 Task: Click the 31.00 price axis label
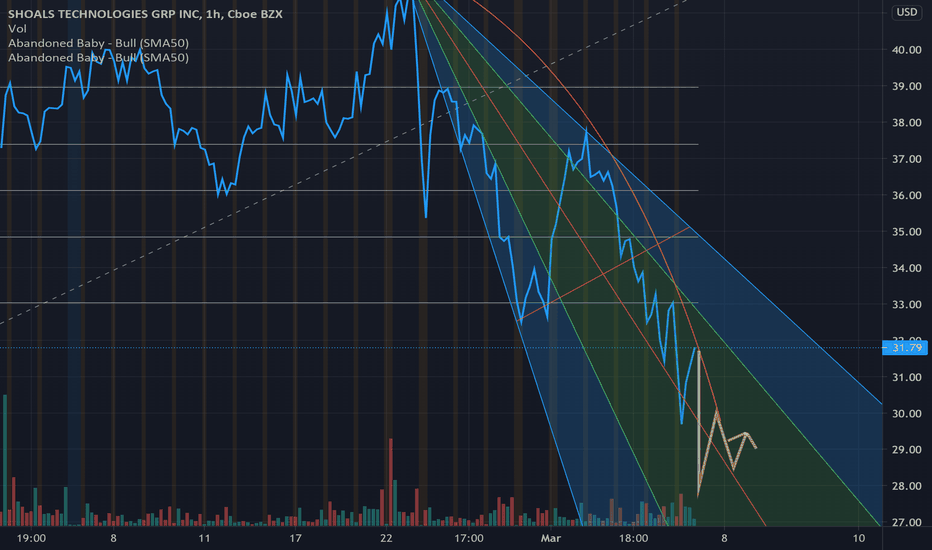coord(906,378)
